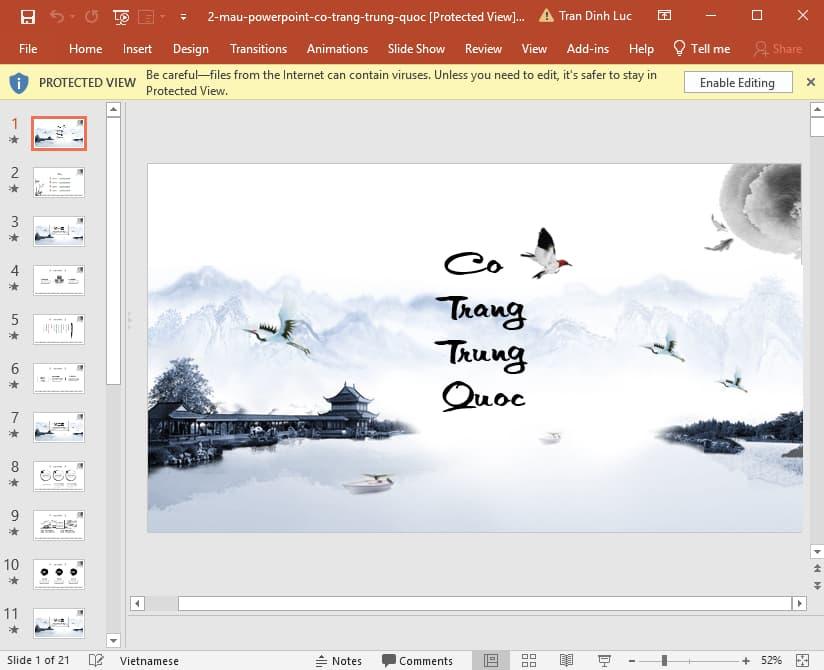Switch to Slide Sorter view icon
Image resolution: width=824 pixels, height=670 pixels.
click(x=528, y=660)
